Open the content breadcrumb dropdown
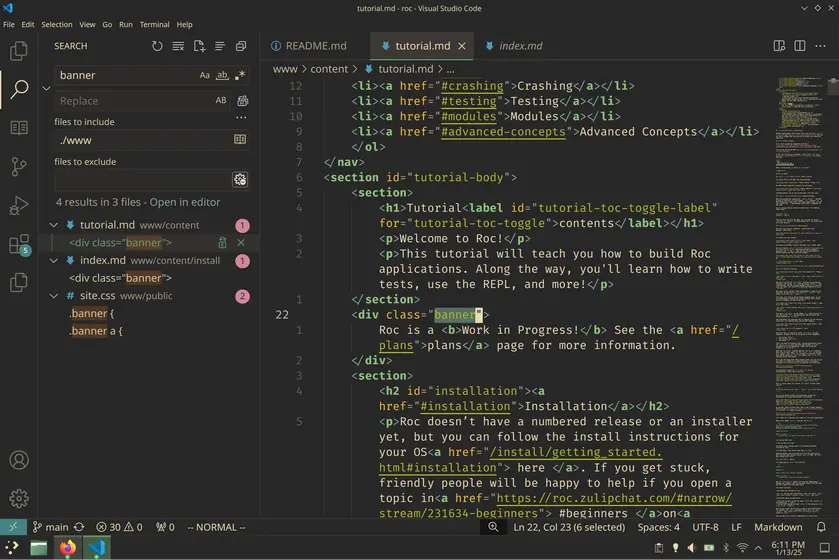 point(329,69)
